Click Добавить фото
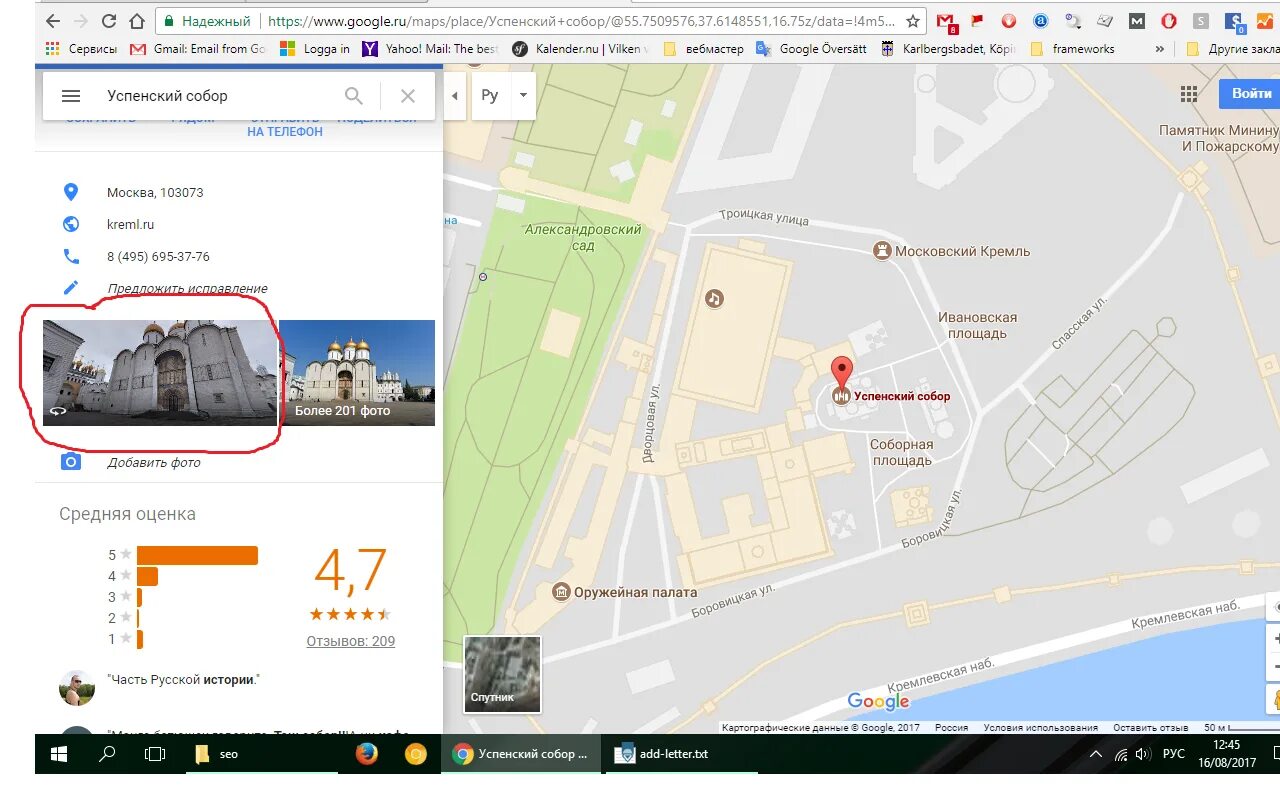Image resolution: width=1280 pixels, height=800 pixels. click(x=154, y=462)
